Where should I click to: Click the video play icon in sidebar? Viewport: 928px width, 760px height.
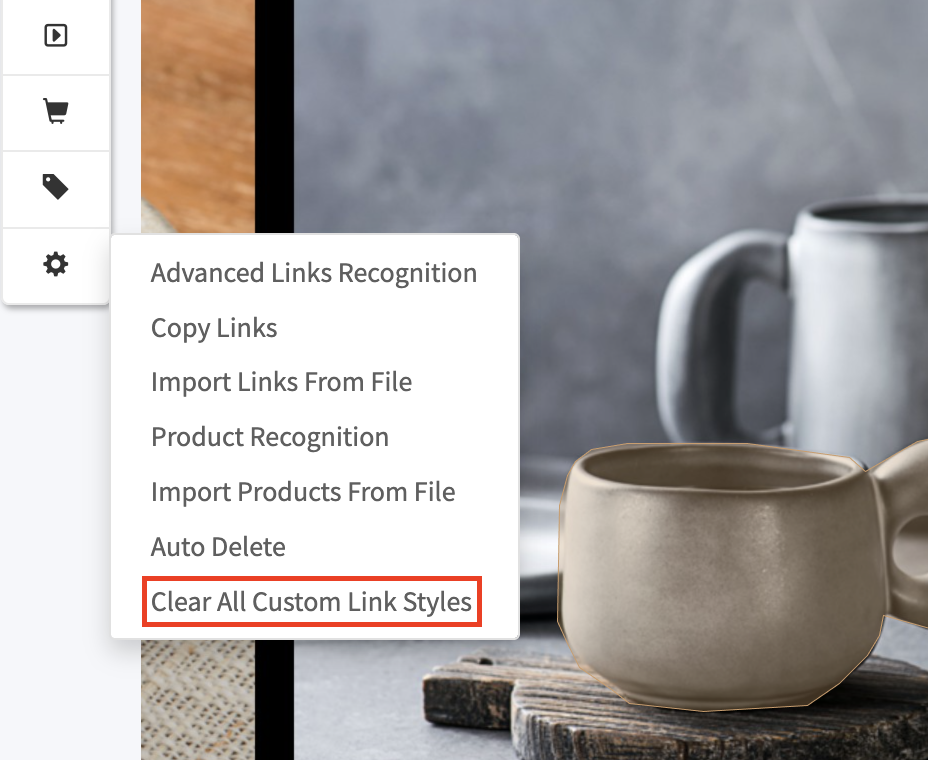click(x=56, y=36)
